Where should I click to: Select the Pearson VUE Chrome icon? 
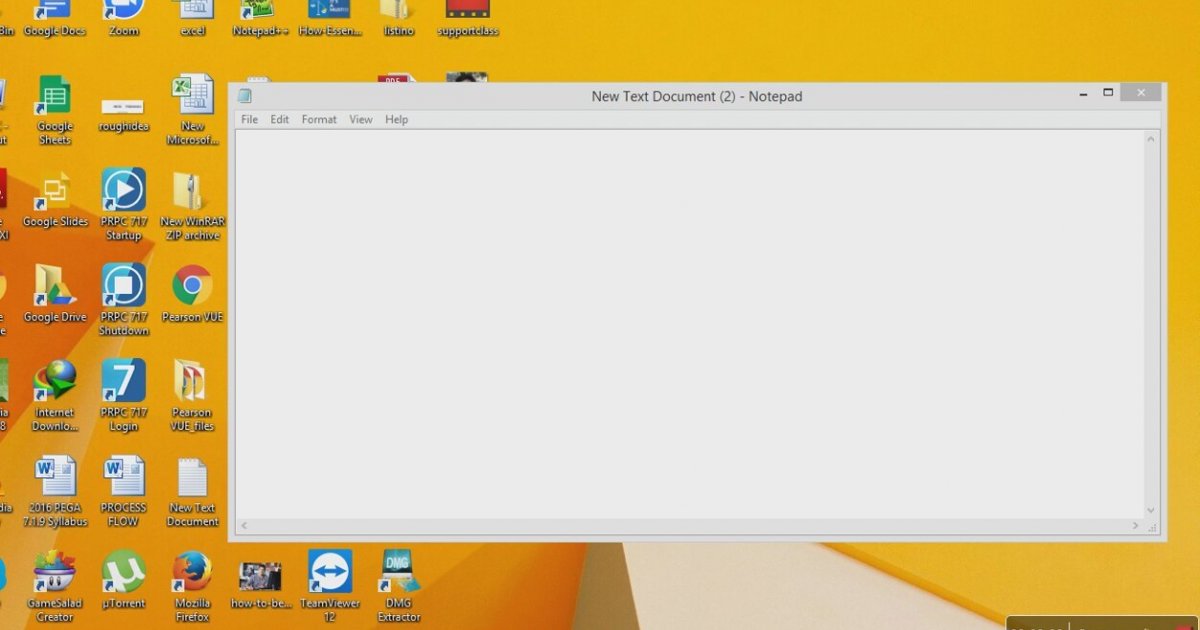click(192, 293)
